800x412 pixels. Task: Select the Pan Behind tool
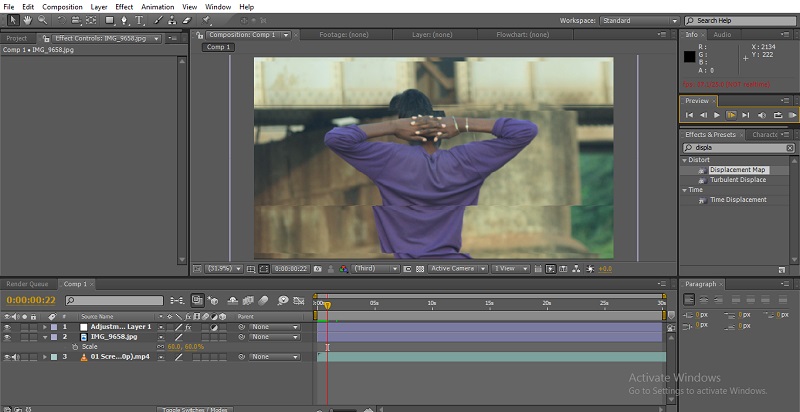click(91, 20)
